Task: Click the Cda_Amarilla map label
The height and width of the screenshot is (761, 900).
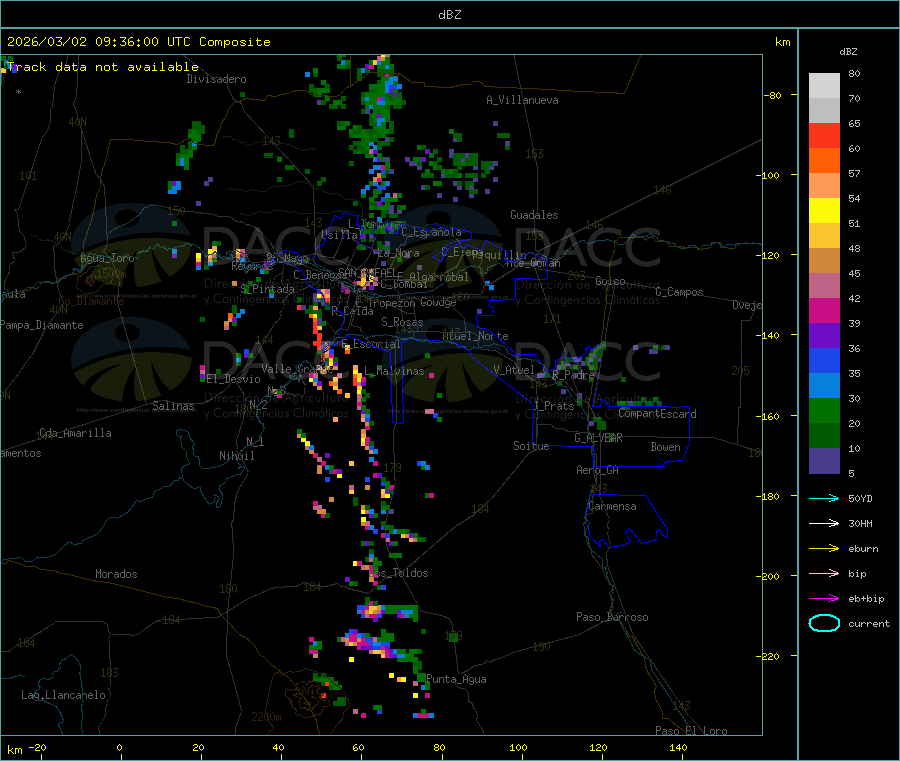Action: point(75,433)
